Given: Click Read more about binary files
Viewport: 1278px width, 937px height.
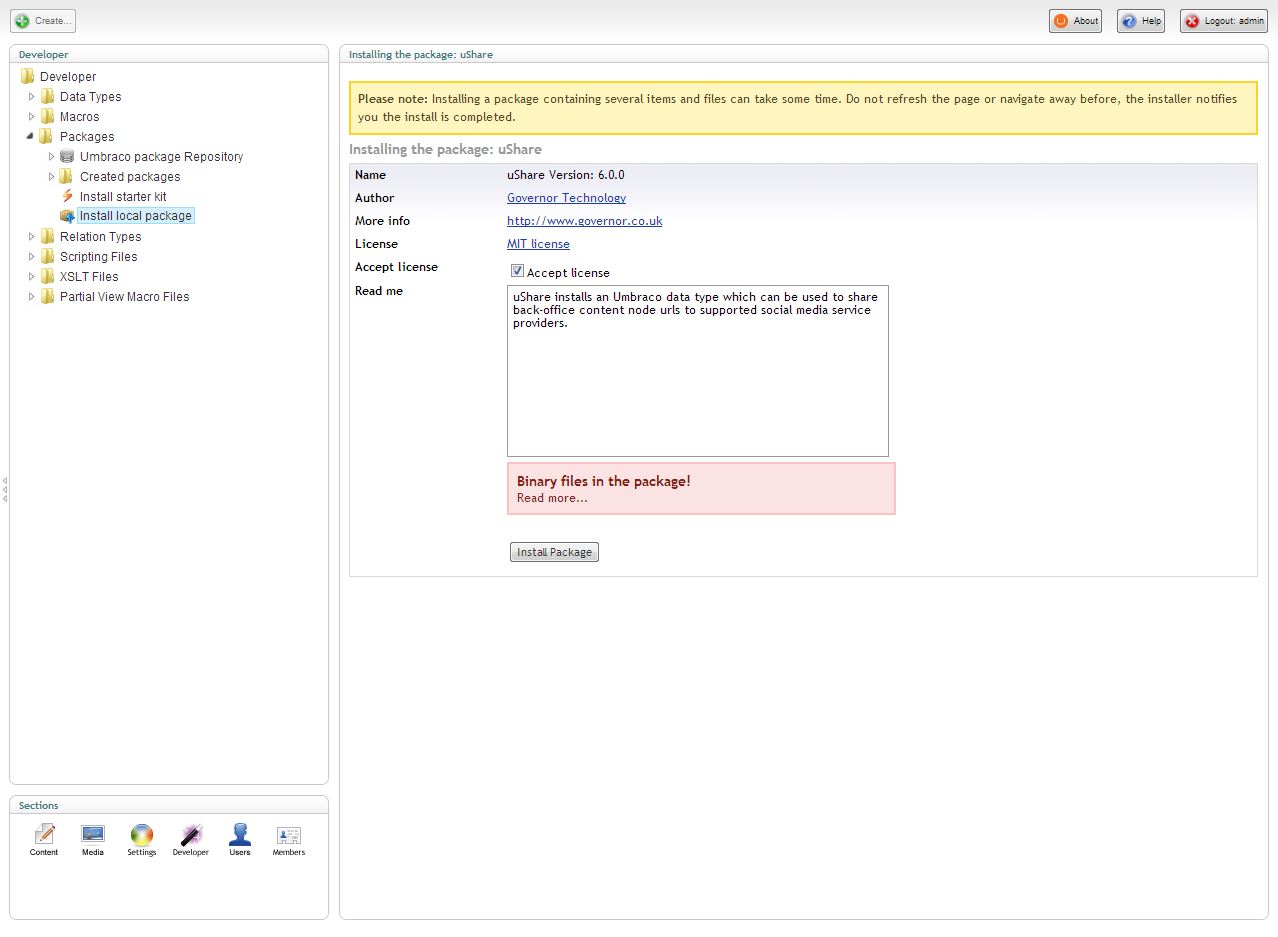Looking at the screenshot, I should tap(552, 498).
